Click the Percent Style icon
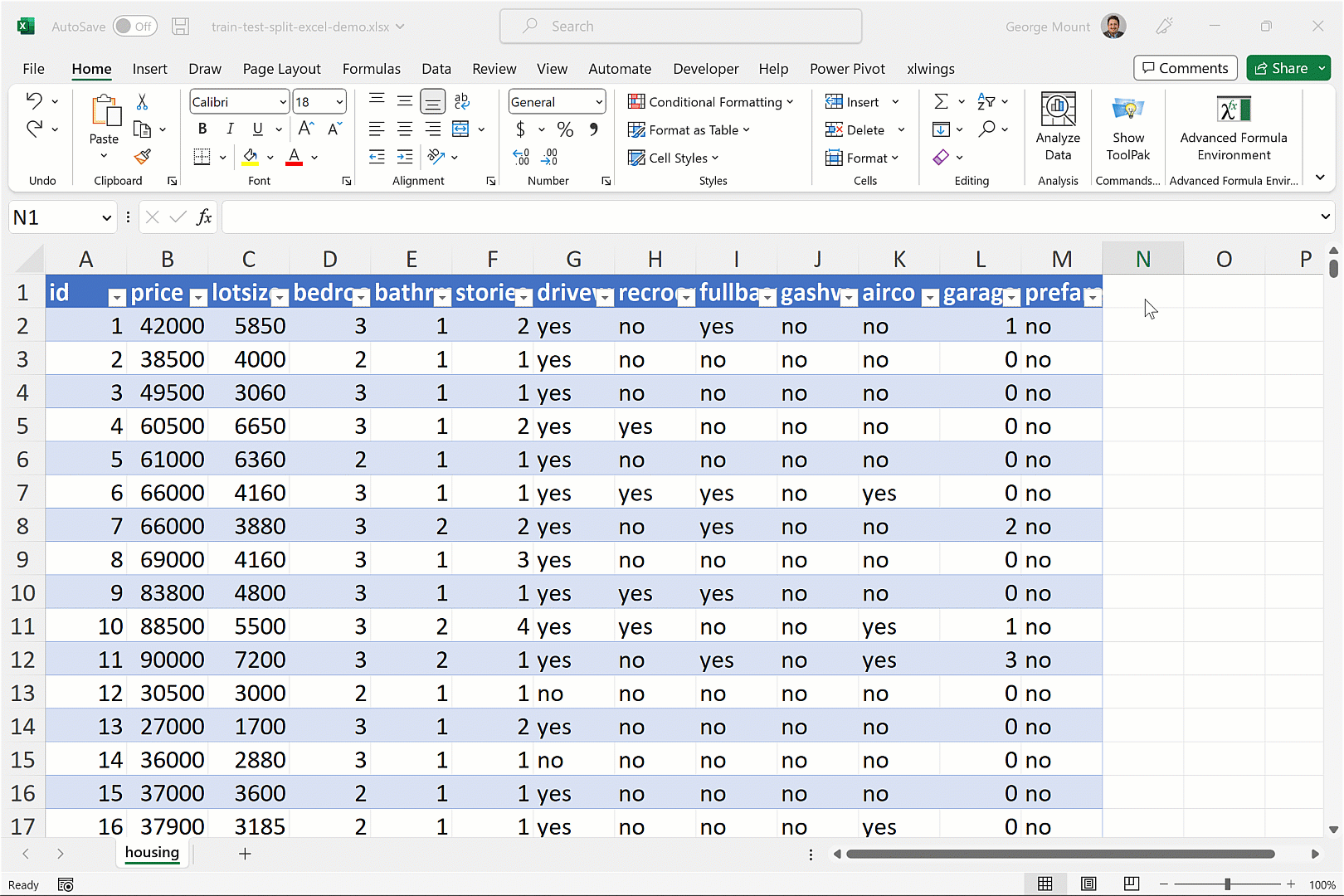The height and width of the screenshot is (896, 1344). click(x=565, y=129)
